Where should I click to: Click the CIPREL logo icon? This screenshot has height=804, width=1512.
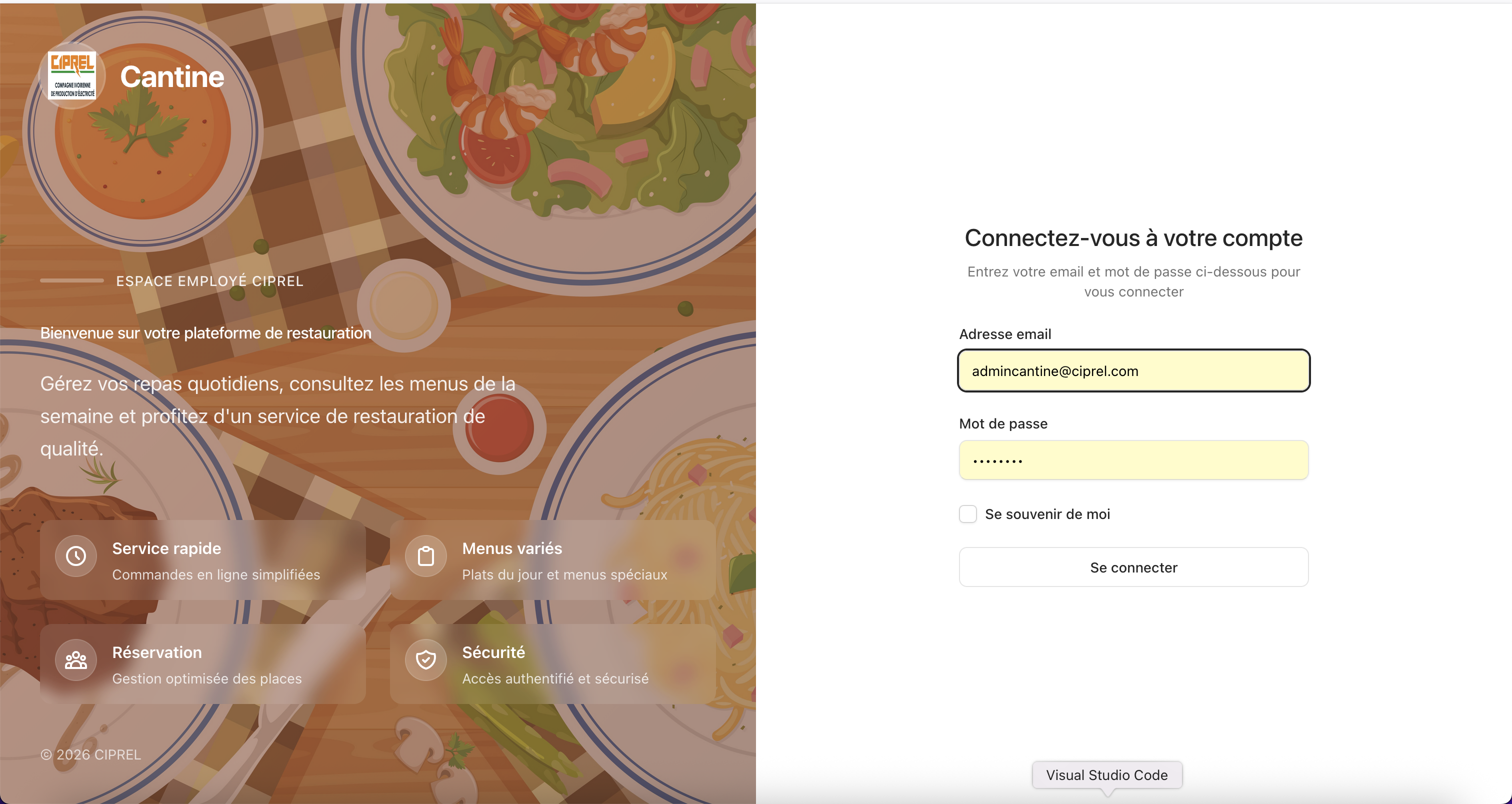(72, 75)
